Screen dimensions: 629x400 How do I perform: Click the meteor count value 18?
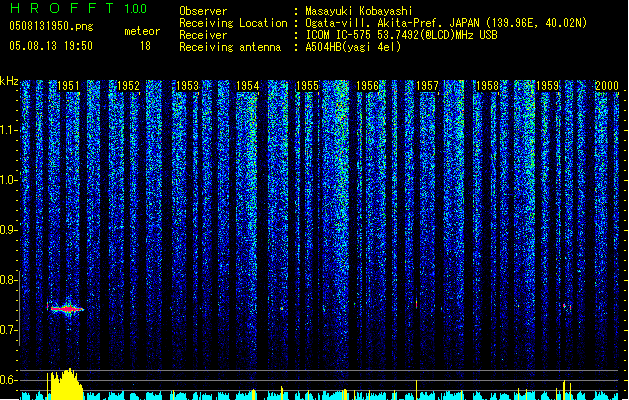click(x=145, y=46)
